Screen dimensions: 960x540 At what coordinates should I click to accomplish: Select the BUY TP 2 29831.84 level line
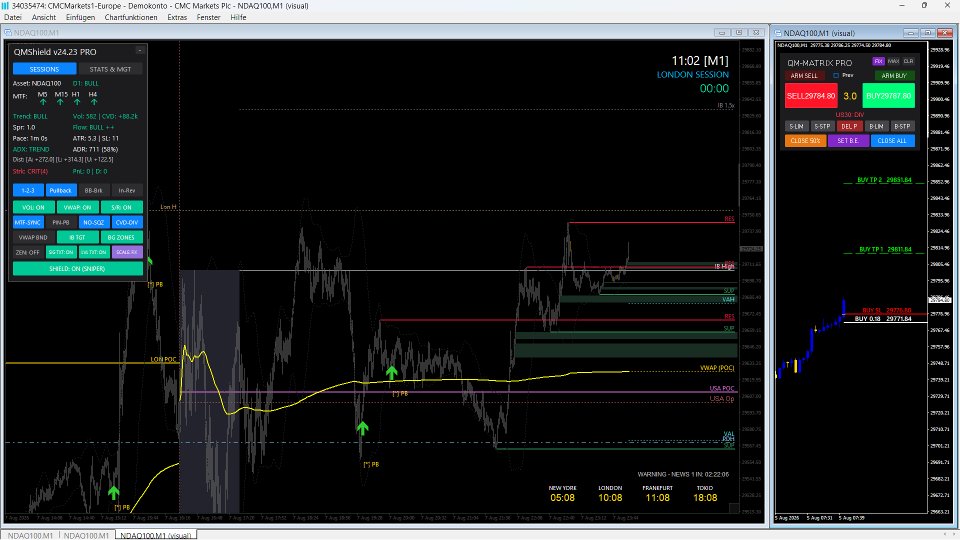(x=884, y=180)
